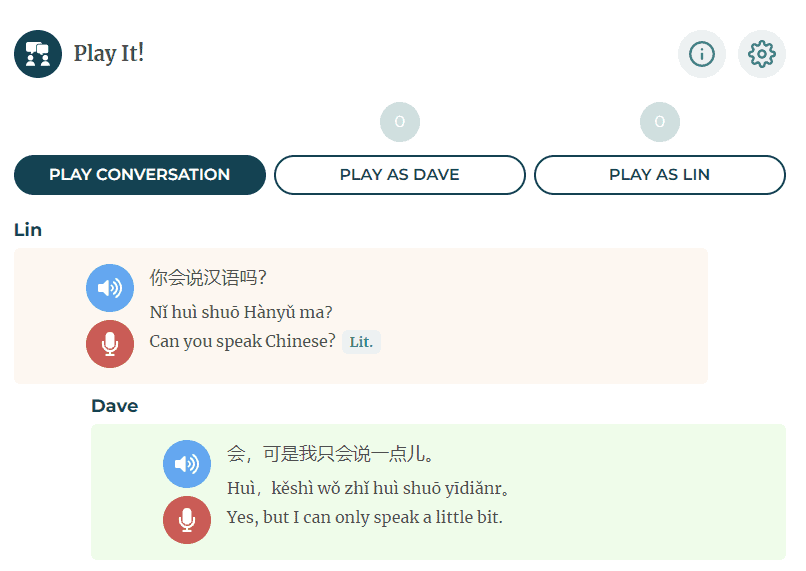This screenshot has width=806, height=571.
Task: Open settings with the gear icon
Action: pos(762,54)
